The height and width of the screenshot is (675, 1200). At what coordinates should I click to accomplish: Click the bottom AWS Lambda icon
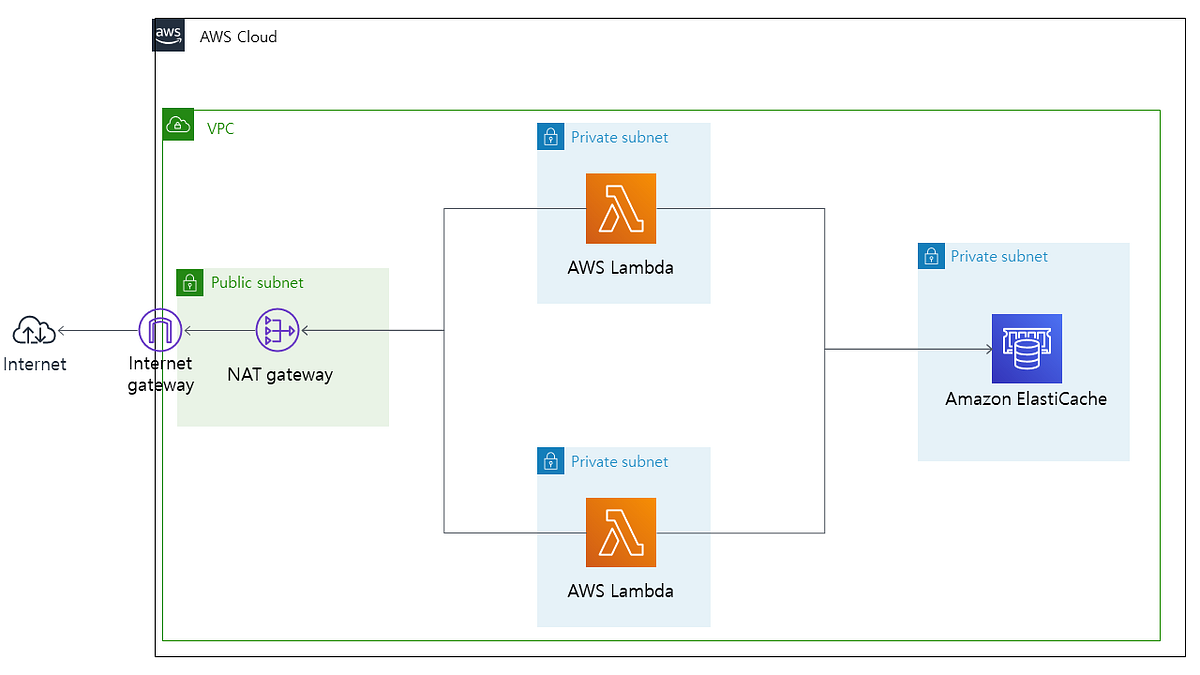622,532
